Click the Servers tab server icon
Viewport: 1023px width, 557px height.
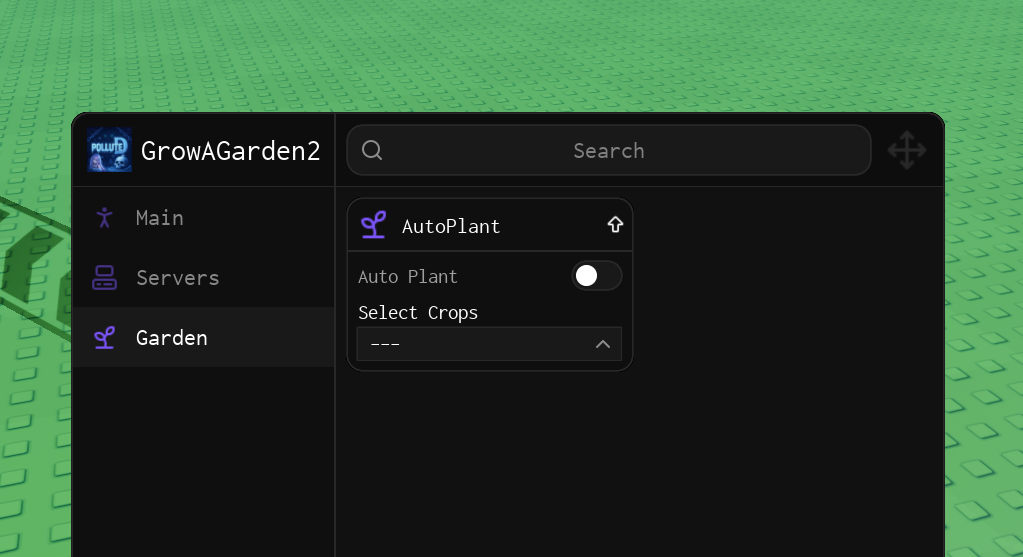(104, 277)
